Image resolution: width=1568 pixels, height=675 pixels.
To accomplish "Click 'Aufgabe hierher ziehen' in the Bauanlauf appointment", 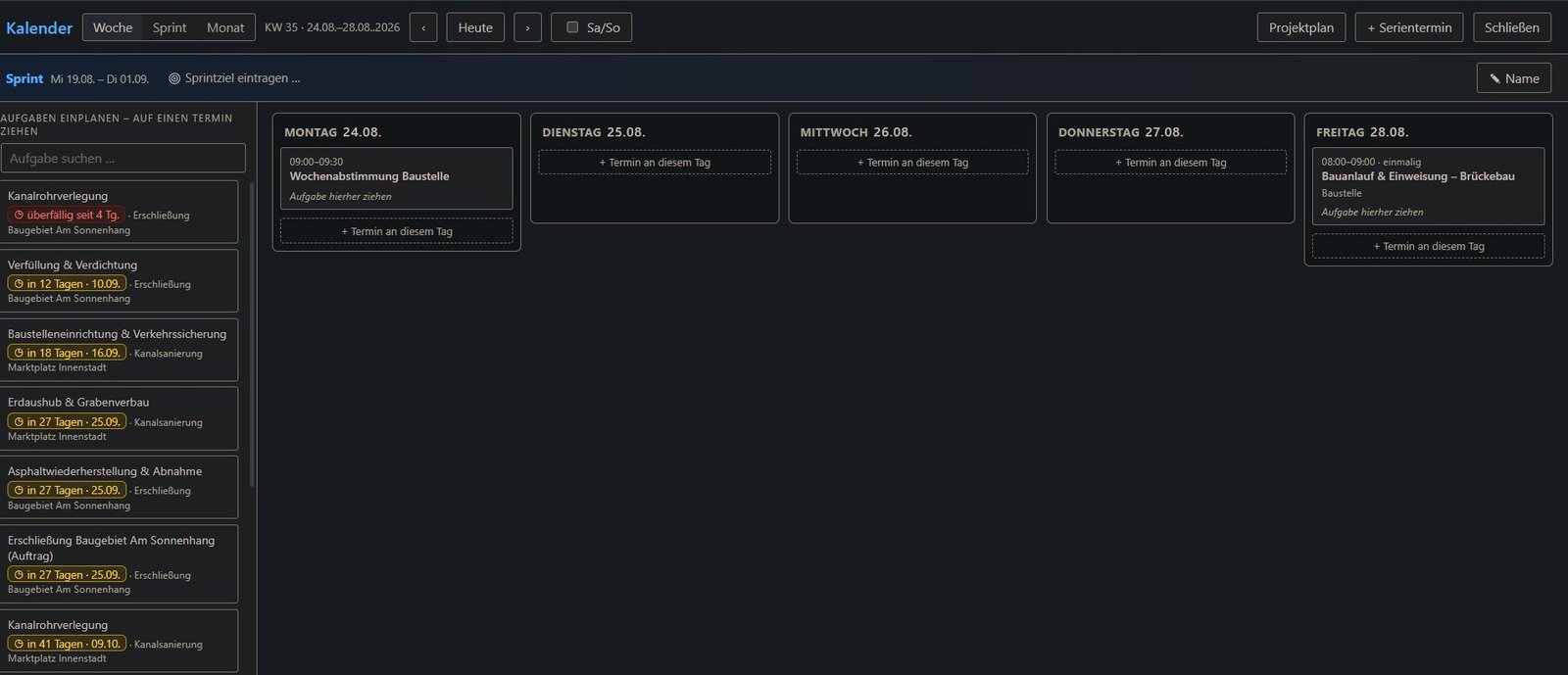I will [x=1372, y=212].
